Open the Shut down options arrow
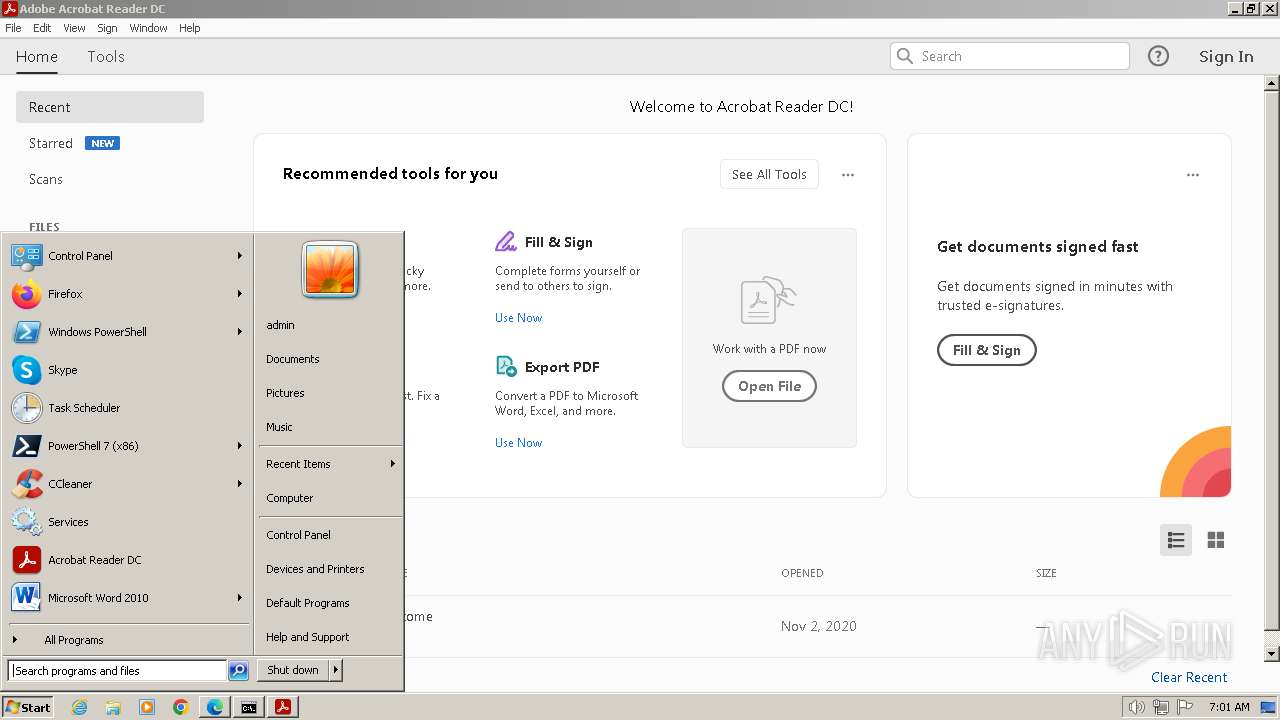The width and height of the screenshot is (1280, 720). click(x=335, y=670)
